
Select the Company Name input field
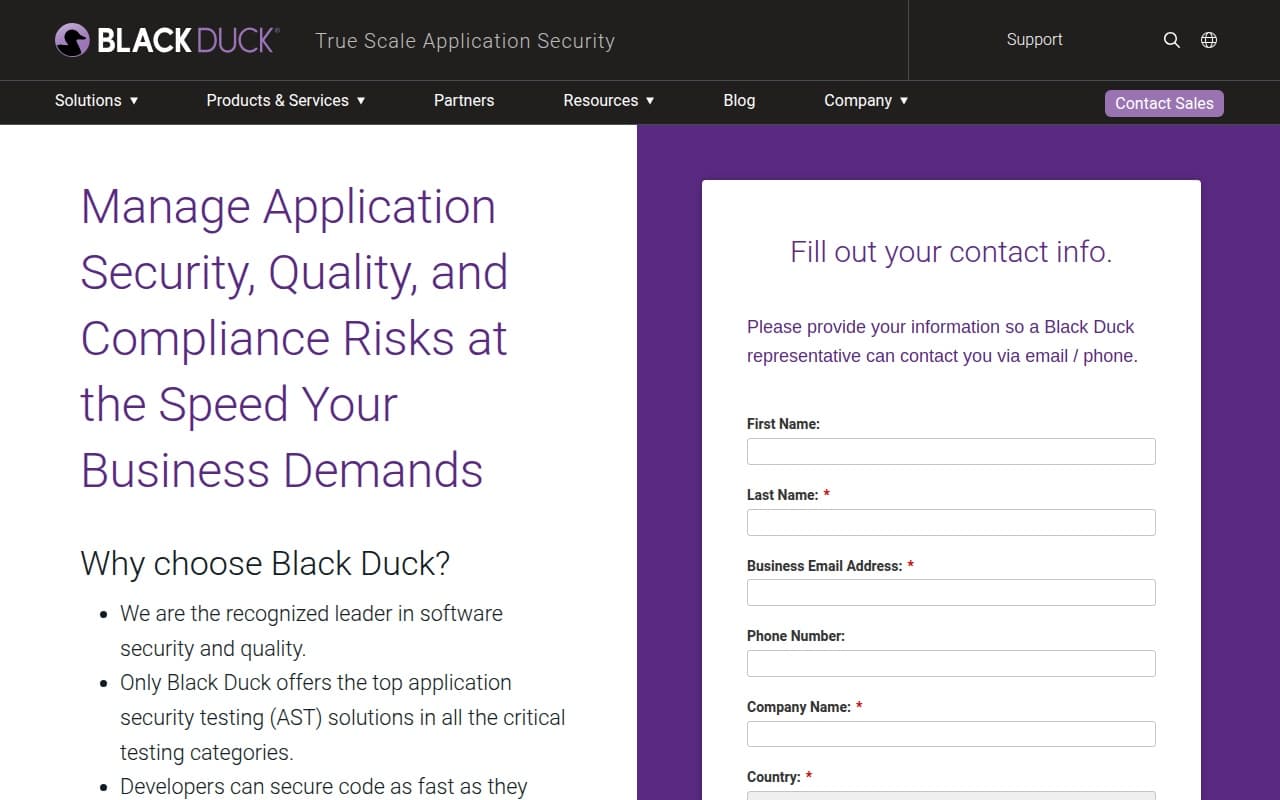[950, 733]
